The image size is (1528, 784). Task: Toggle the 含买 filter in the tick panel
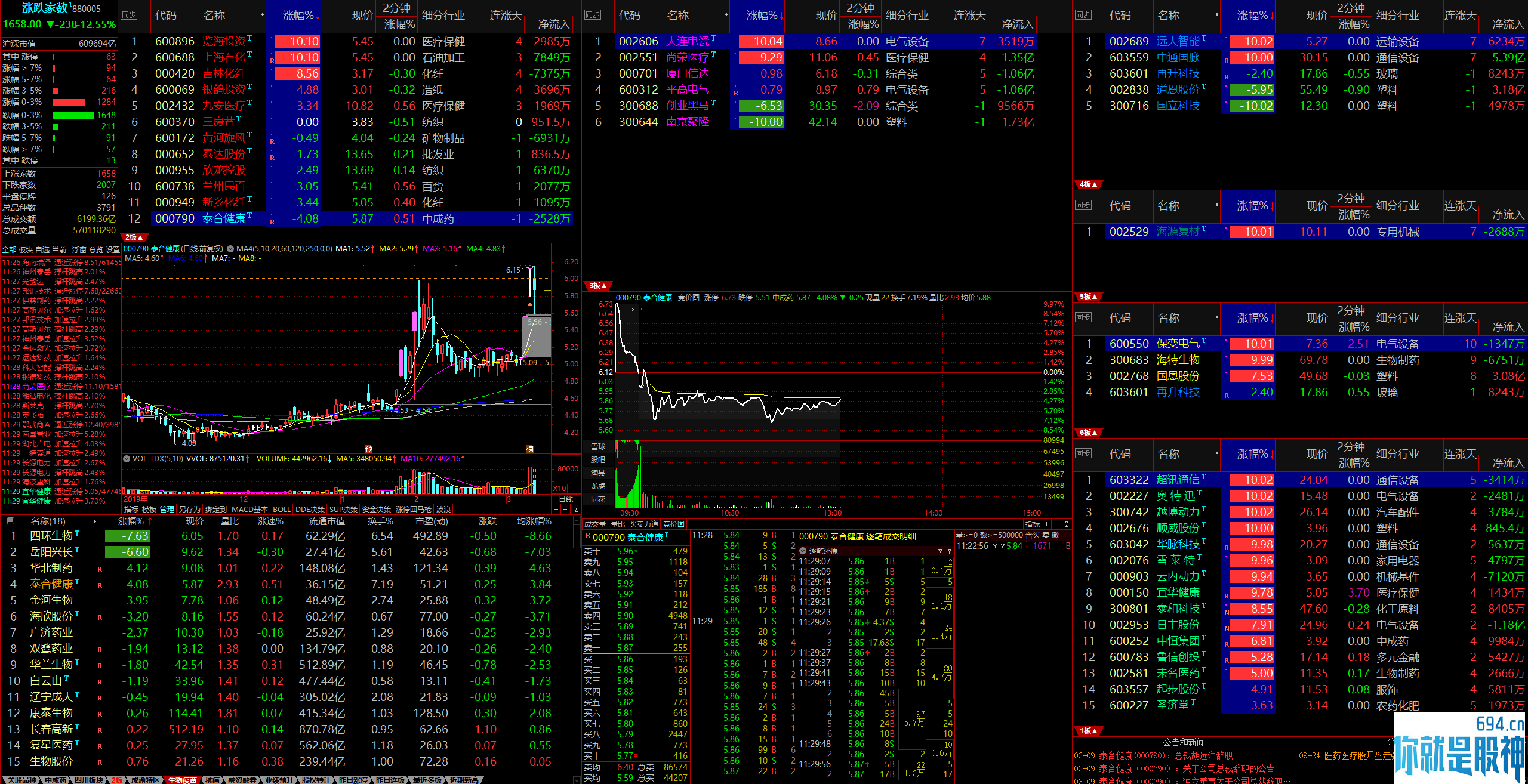[1032, 535]
